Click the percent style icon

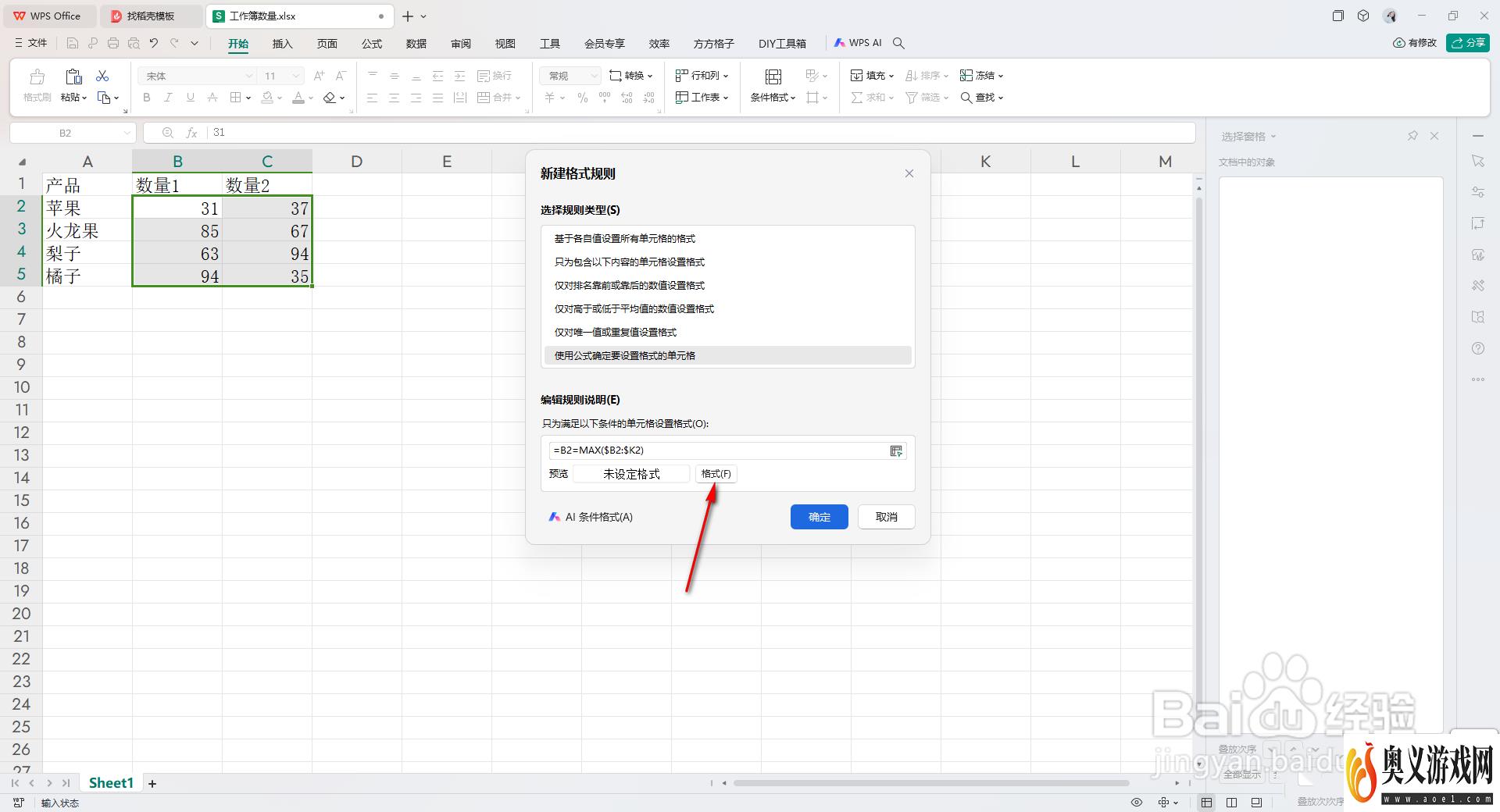(582, 98)
